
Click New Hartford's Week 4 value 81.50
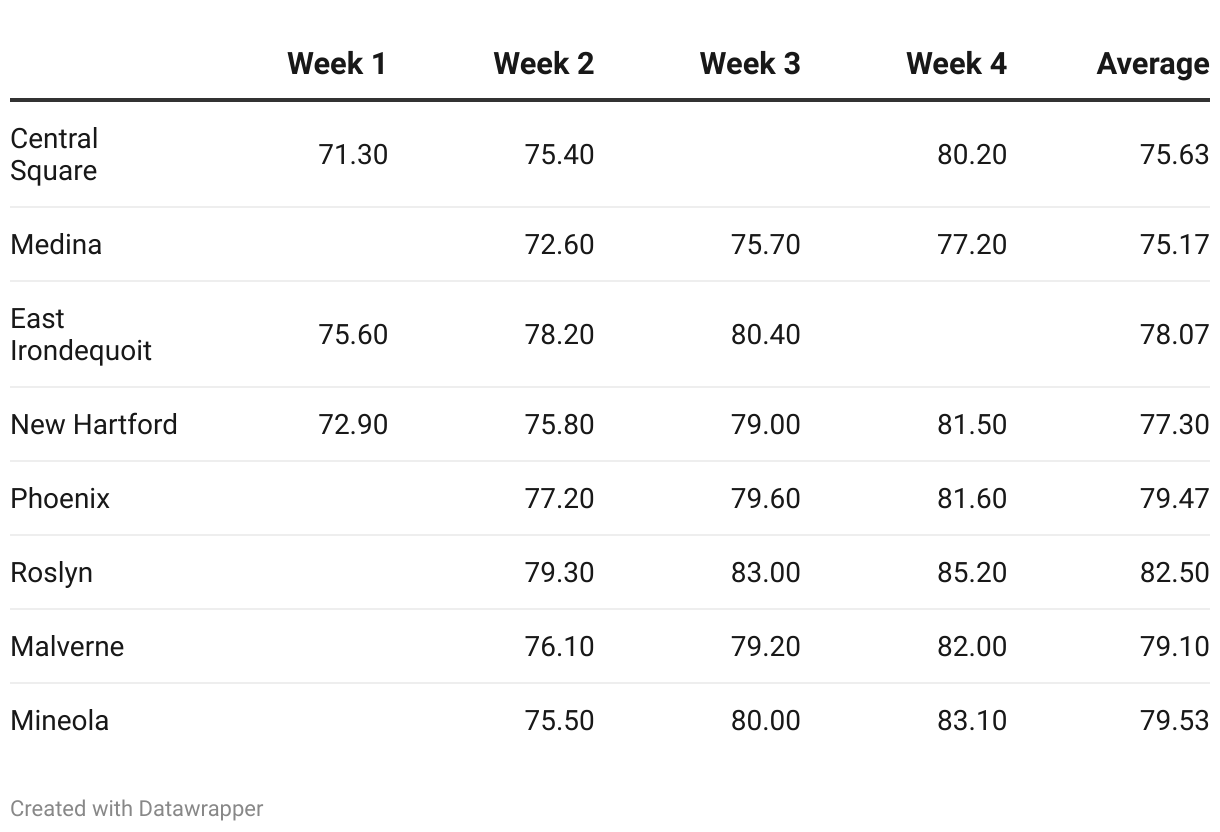coord(971,425)
